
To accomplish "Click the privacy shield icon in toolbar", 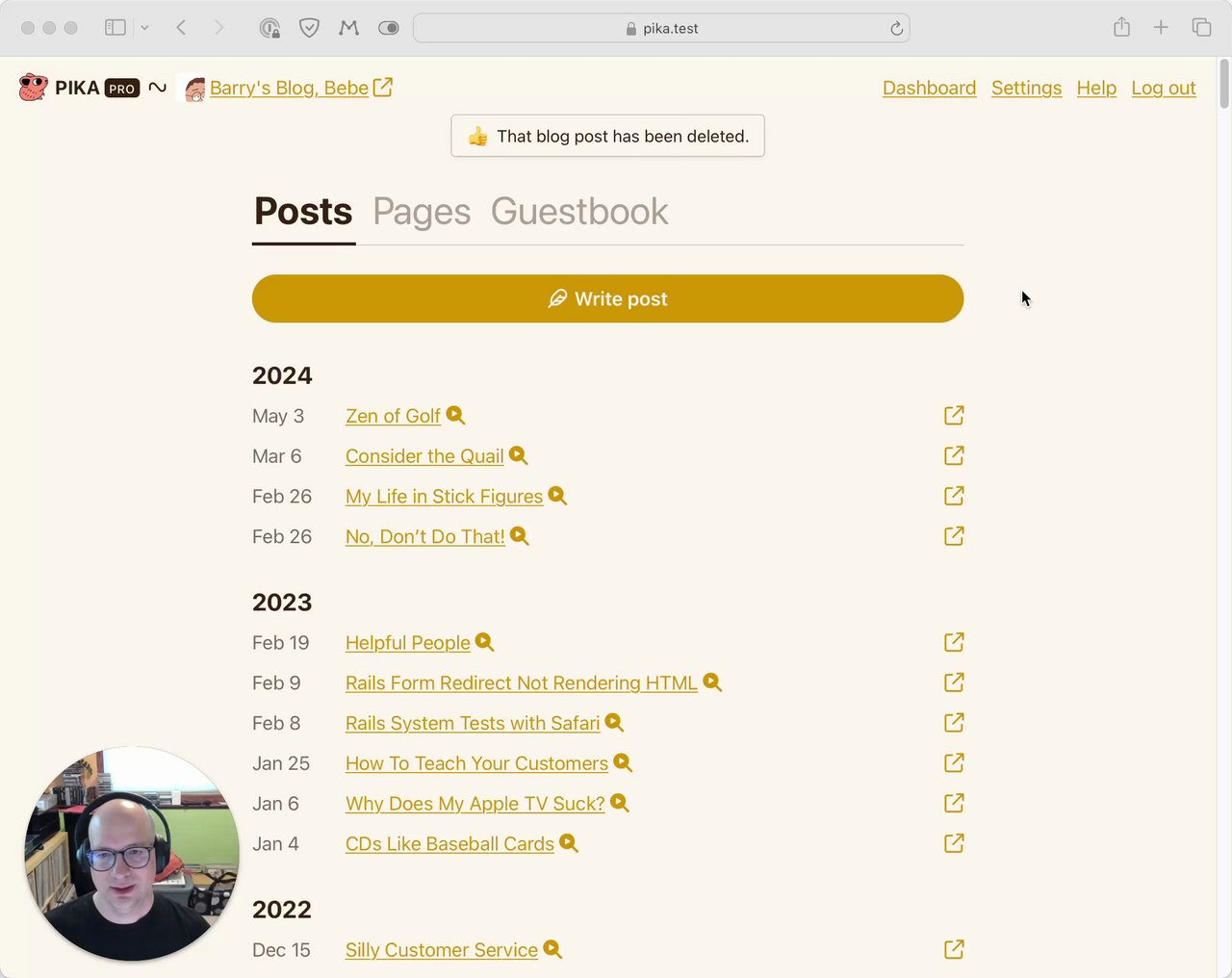I will pyautogui.click(x=309, y=28).
